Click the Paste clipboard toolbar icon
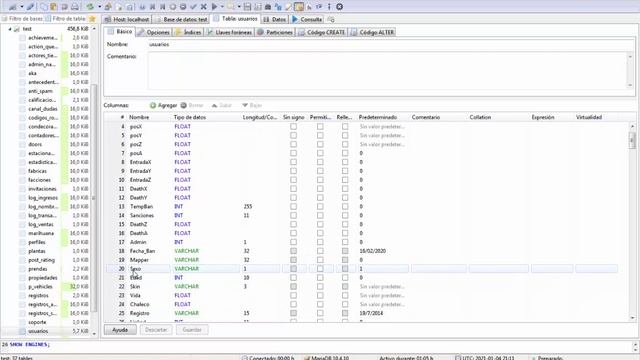 53,7
